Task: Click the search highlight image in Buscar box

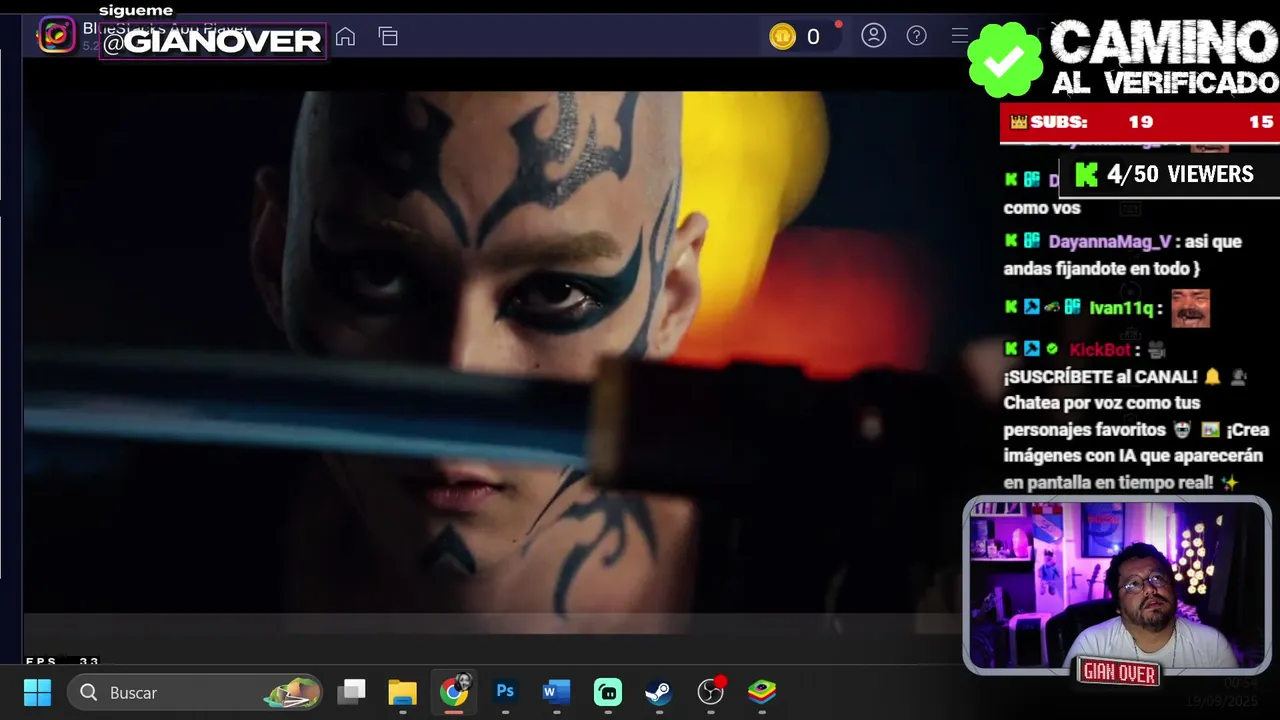Action: pos(292,692)
